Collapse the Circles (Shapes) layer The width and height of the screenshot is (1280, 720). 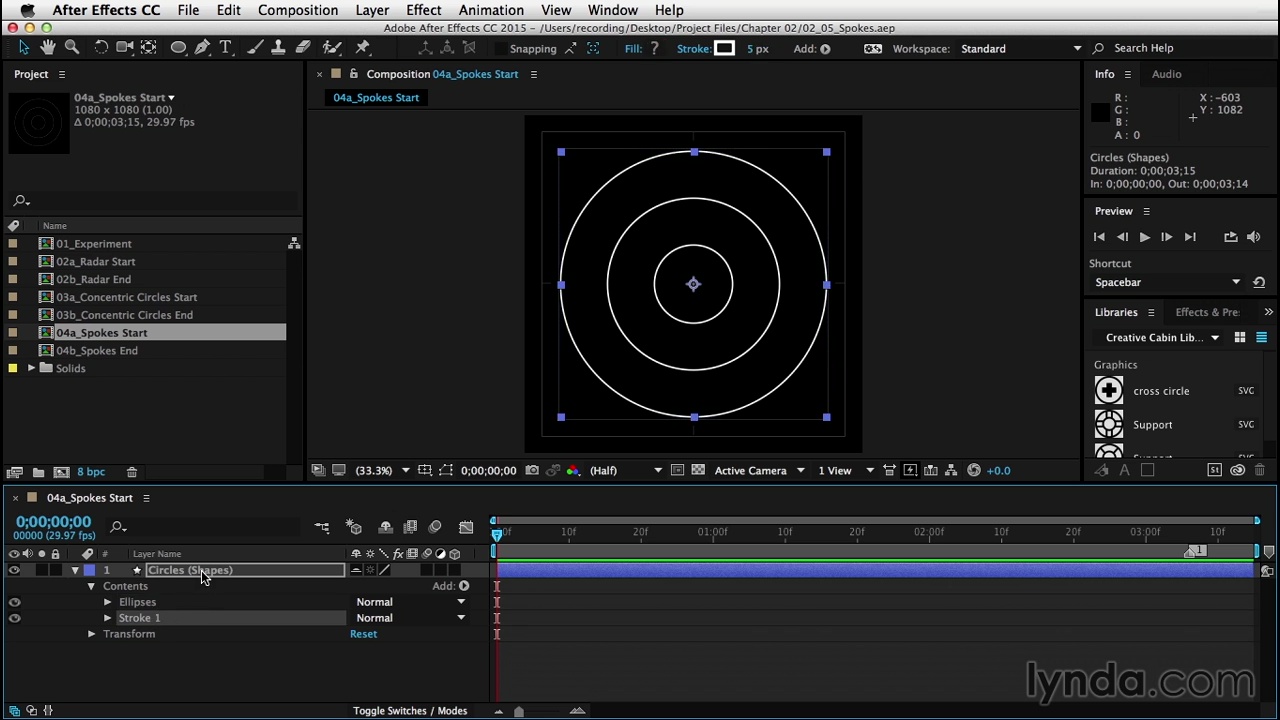75,570
